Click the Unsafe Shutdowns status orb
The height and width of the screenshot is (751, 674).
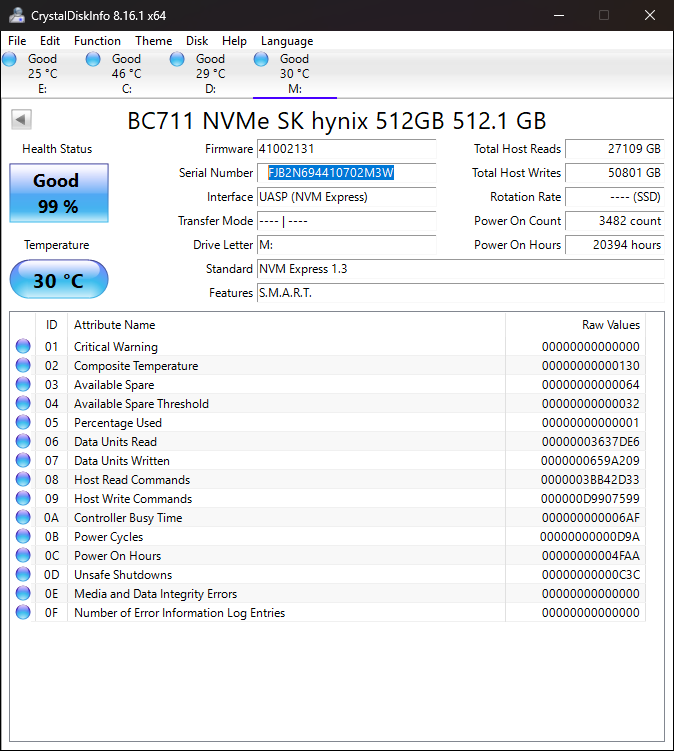point(23,574)
